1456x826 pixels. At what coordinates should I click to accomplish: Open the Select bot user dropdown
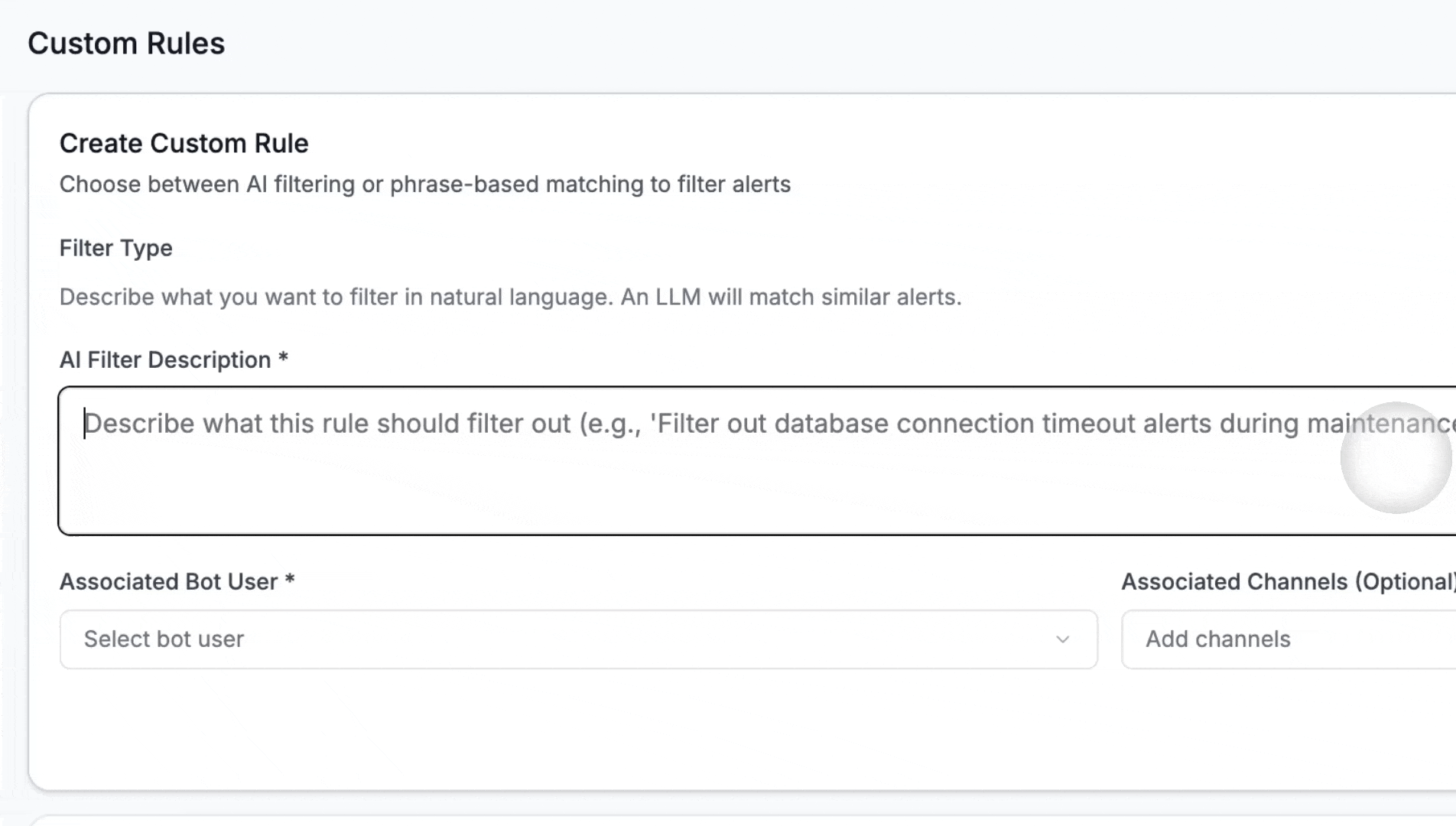click(578, 639)
